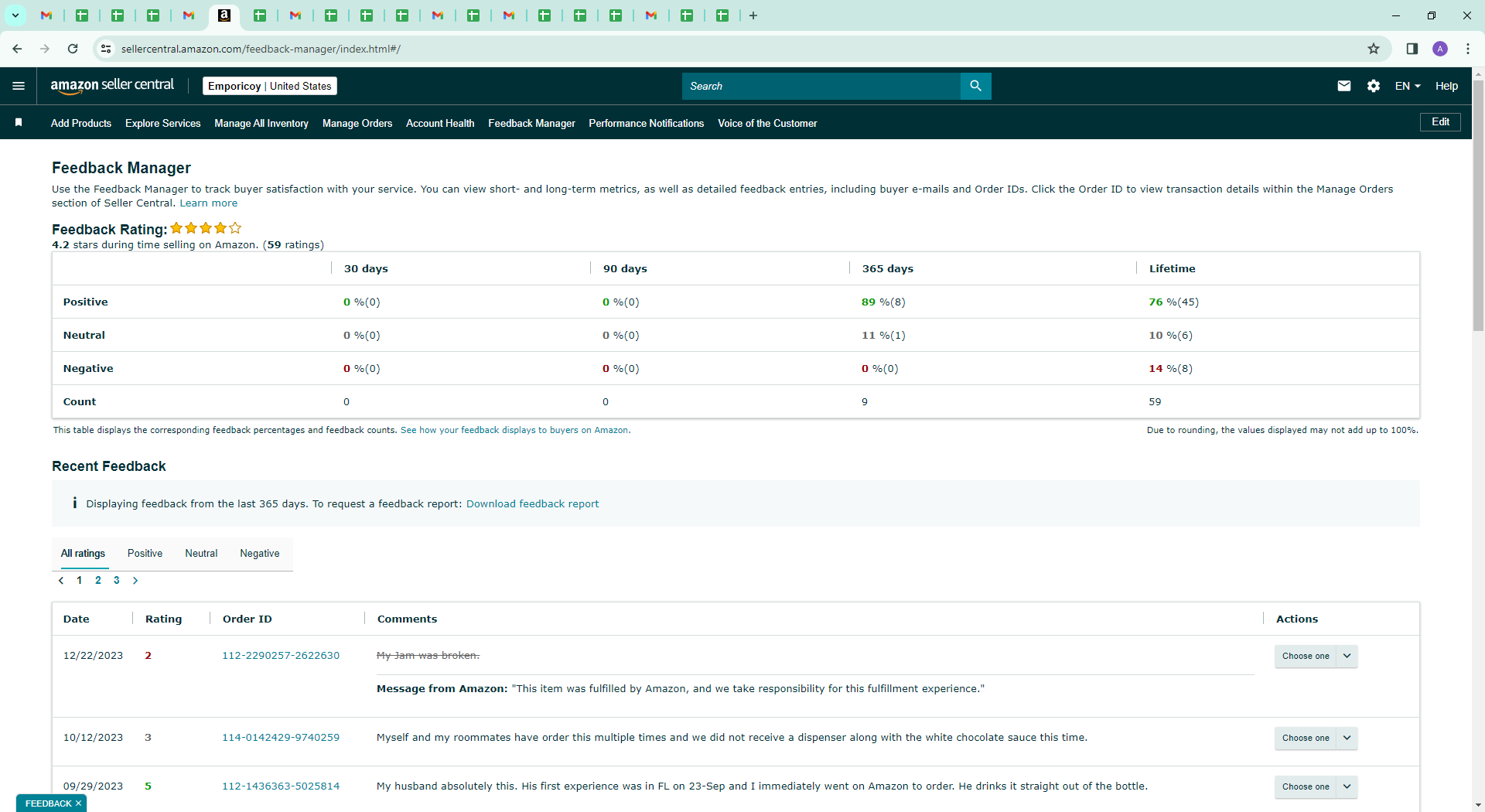1485x812 pixels.
Task: Go to Manage All Inventory
Action: pyautogui.click(x=261, y=123)
